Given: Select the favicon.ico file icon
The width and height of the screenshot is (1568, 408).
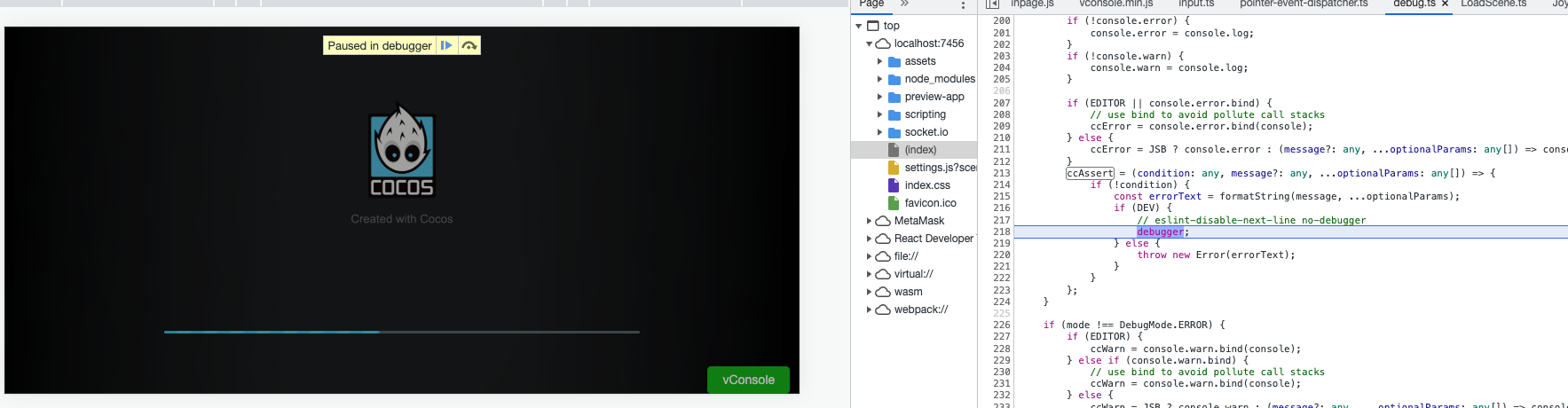Looking at the screenshot, I should click(894, 203).
